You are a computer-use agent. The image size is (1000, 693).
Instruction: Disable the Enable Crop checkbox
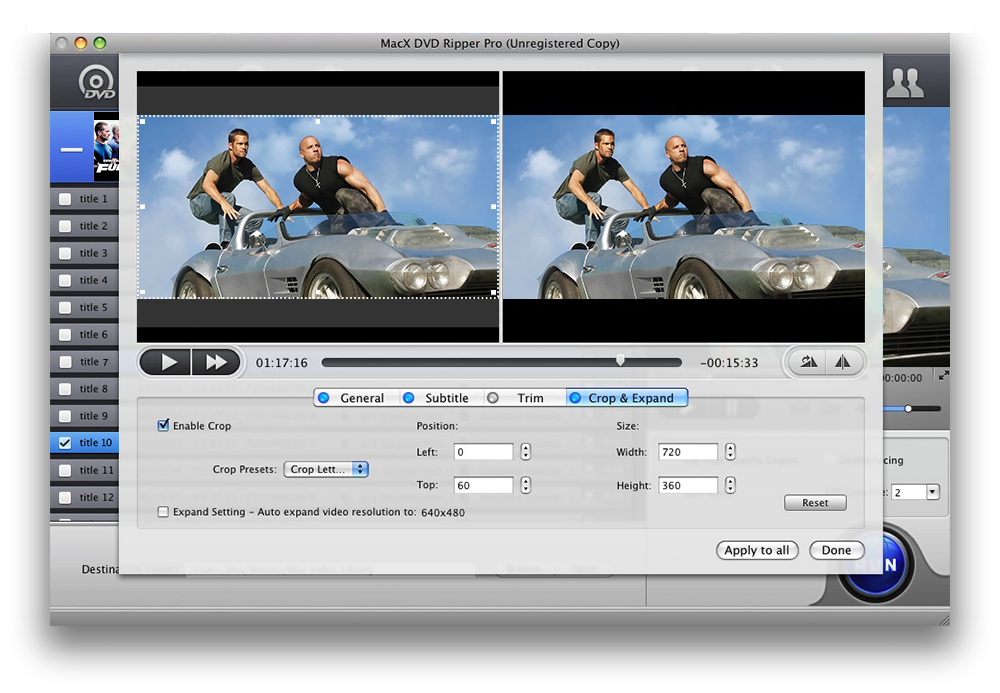(x=163, y=425)
